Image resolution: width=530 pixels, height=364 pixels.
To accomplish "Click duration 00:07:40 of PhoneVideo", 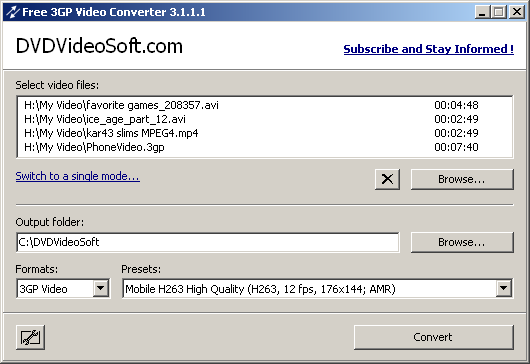I will point(456,147).
